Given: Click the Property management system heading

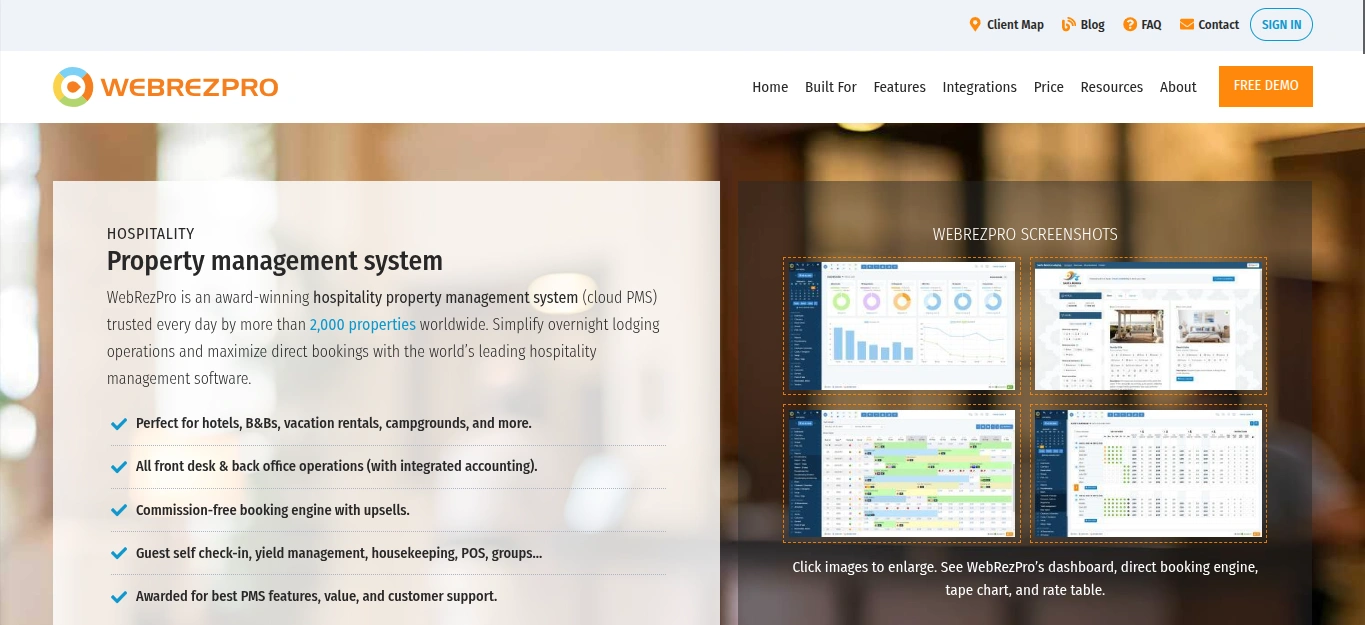Looking at the screenshot, I should click(x=275, y=261).
